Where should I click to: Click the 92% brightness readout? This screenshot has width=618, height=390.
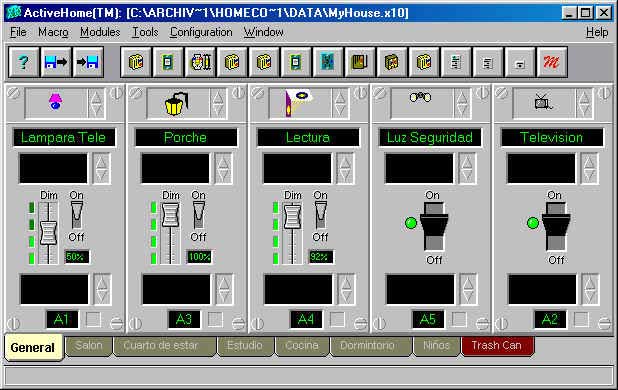[320, 257]
